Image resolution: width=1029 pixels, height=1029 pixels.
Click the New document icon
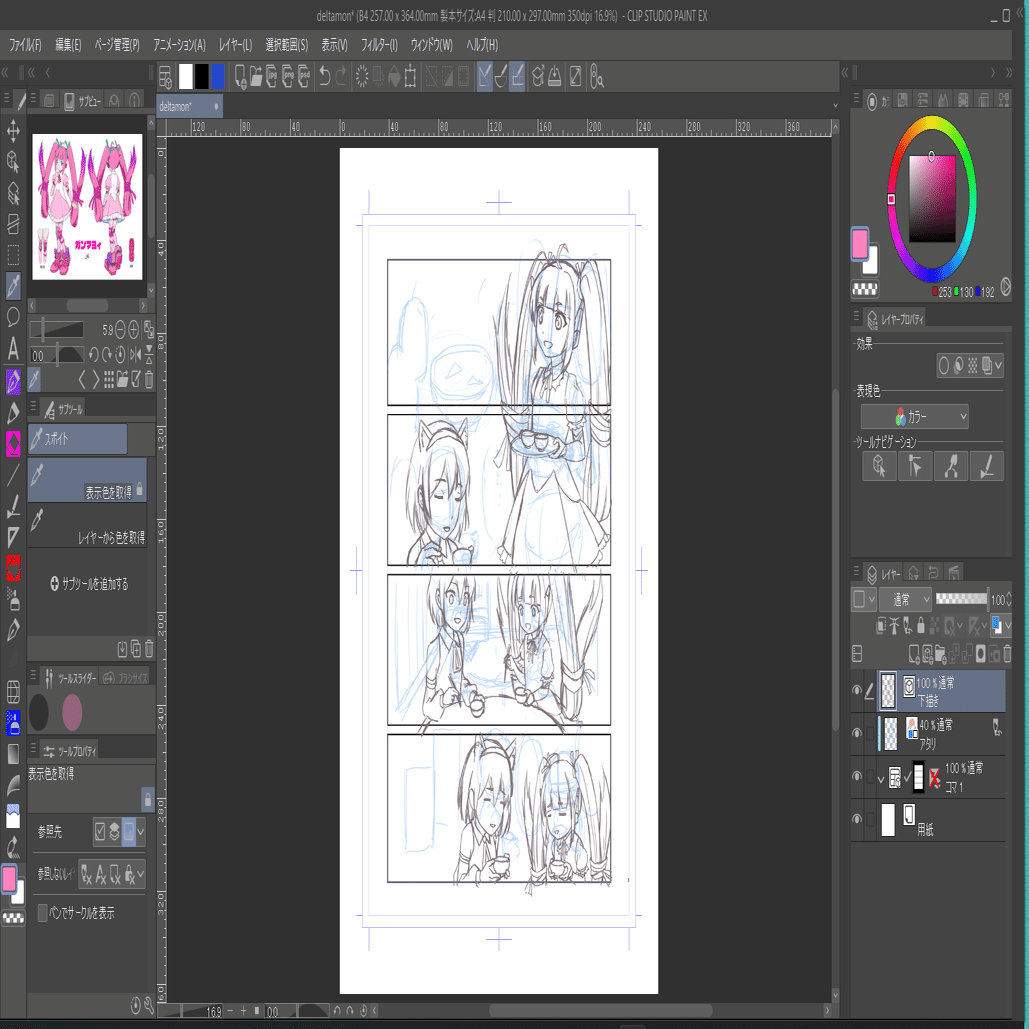(240, 77)
